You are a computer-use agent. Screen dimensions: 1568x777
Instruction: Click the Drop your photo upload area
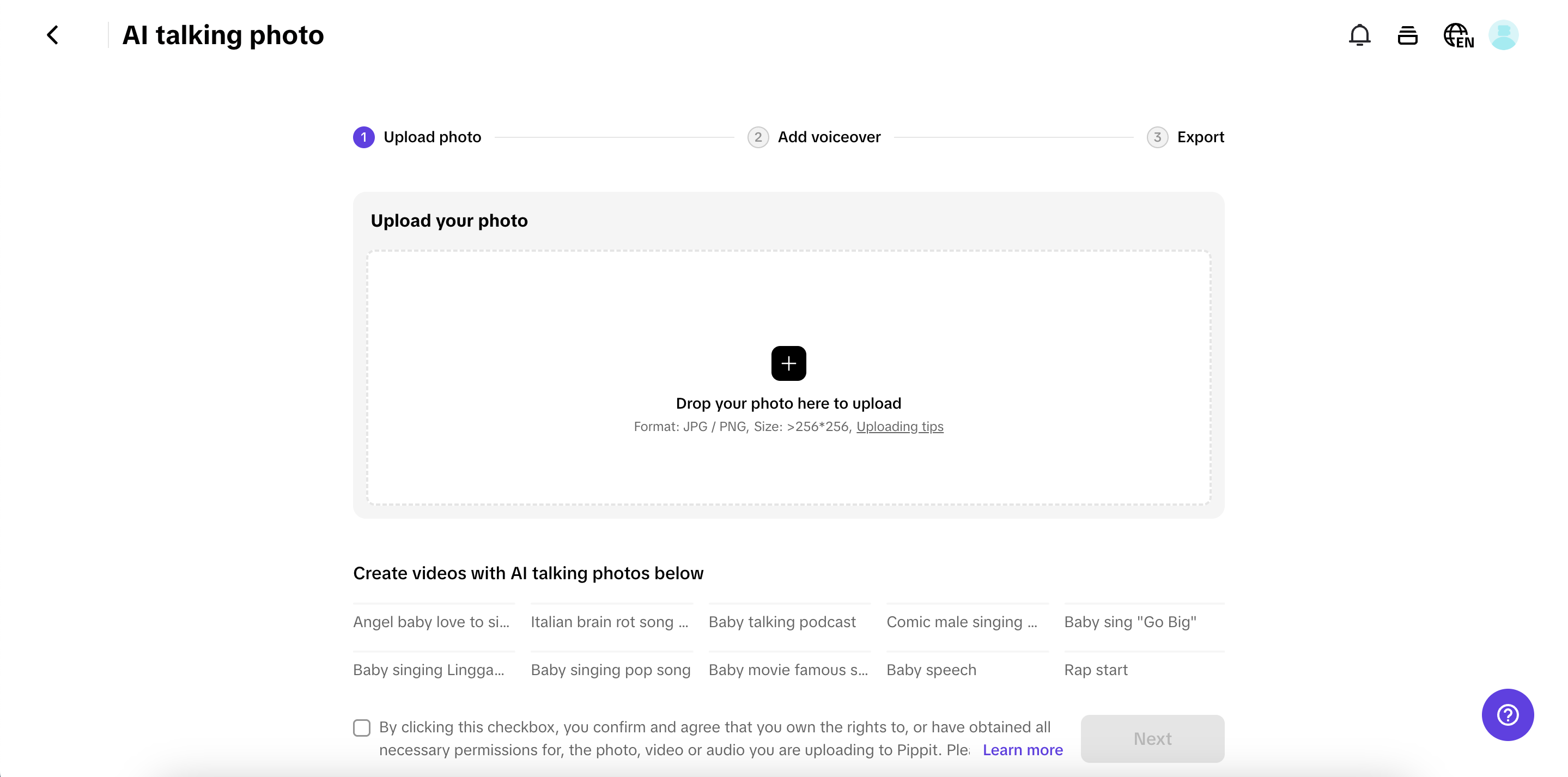point(788,292)
